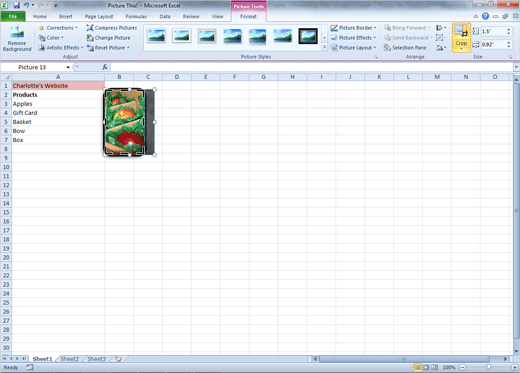Select the Crop tool
This screenshot has height=373, width=520.
(461, 38)
